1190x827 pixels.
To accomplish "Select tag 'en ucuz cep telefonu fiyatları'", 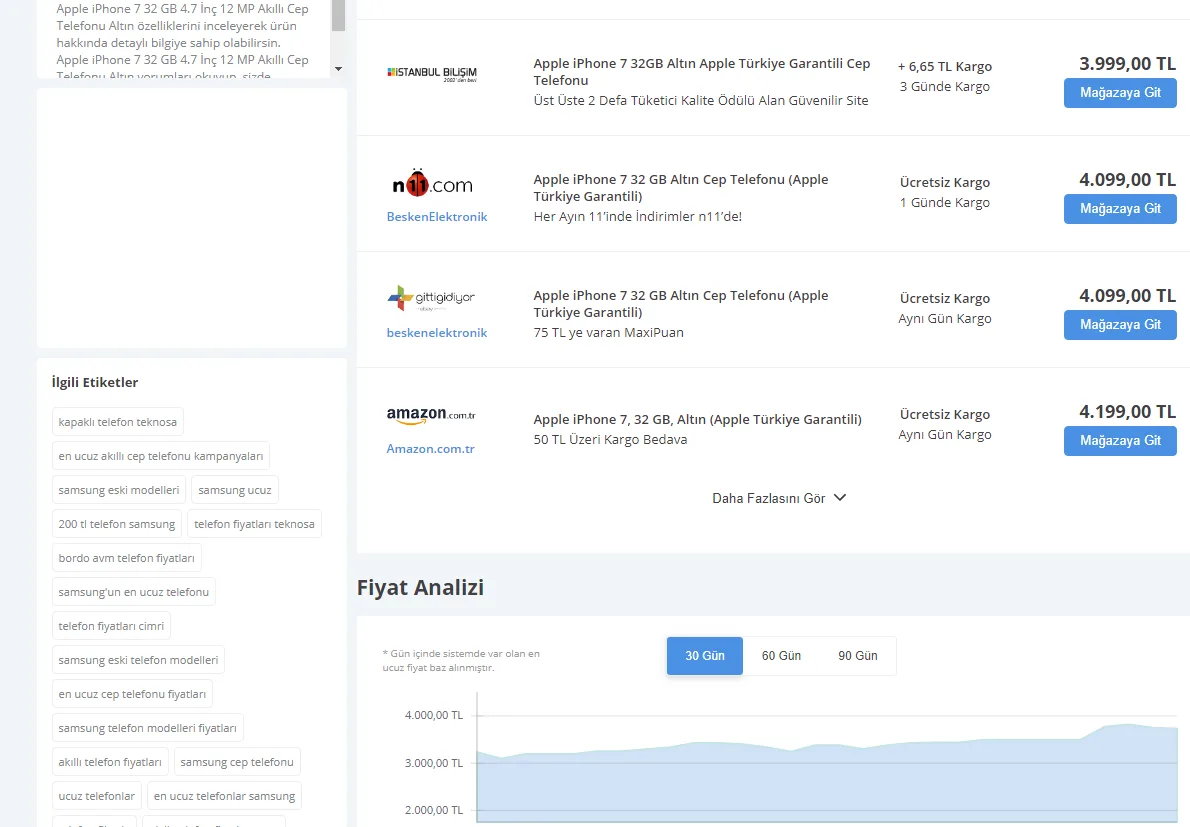I will pos(132,694).
